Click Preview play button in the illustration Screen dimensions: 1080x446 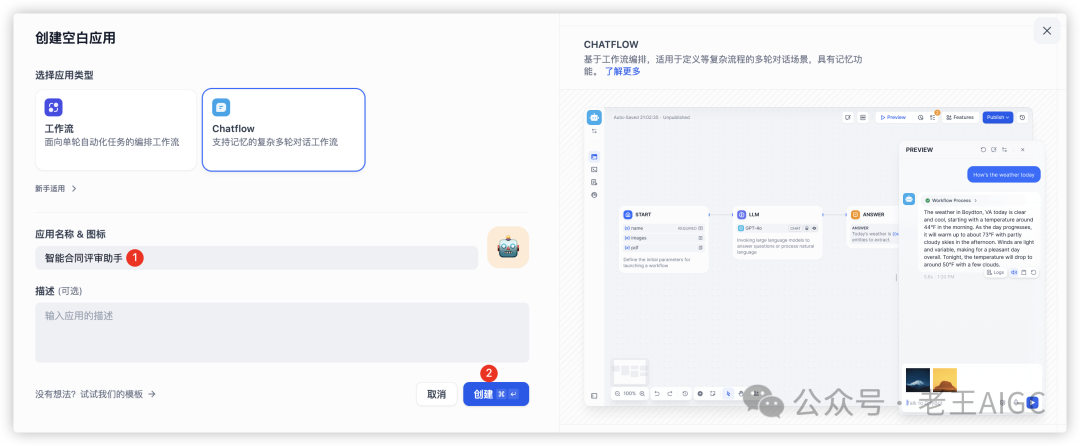(x=892, y=118)
